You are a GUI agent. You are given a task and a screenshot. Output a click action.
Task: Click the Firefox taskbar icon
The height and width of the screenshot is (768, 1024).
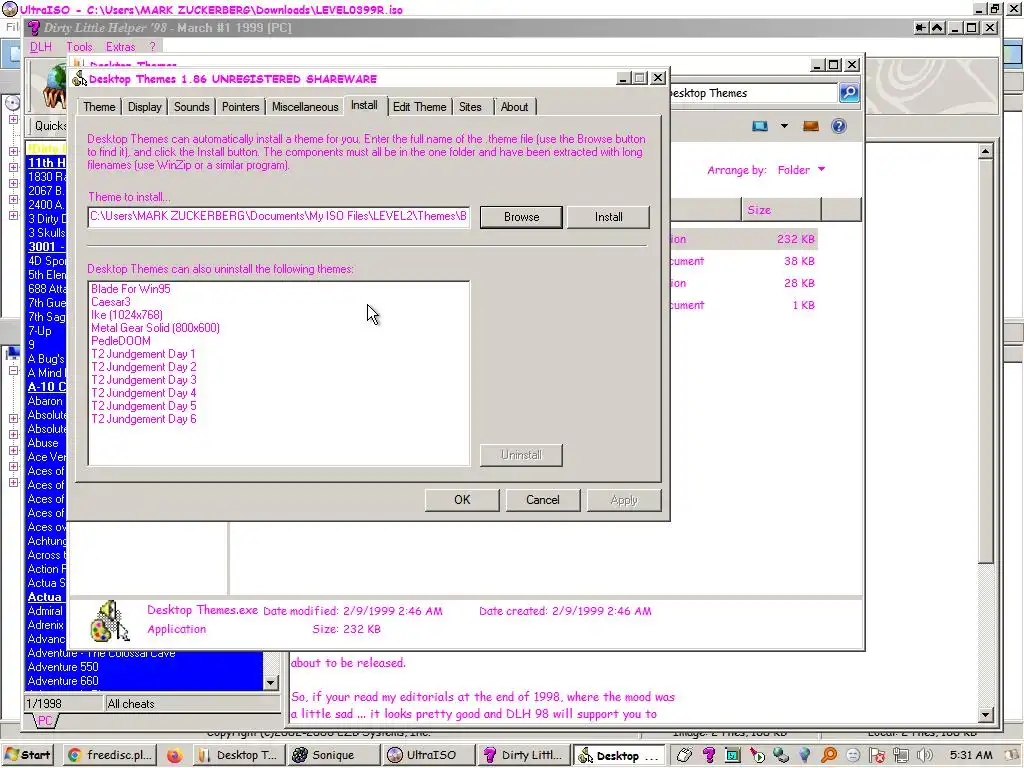click(x=174, y=756)
